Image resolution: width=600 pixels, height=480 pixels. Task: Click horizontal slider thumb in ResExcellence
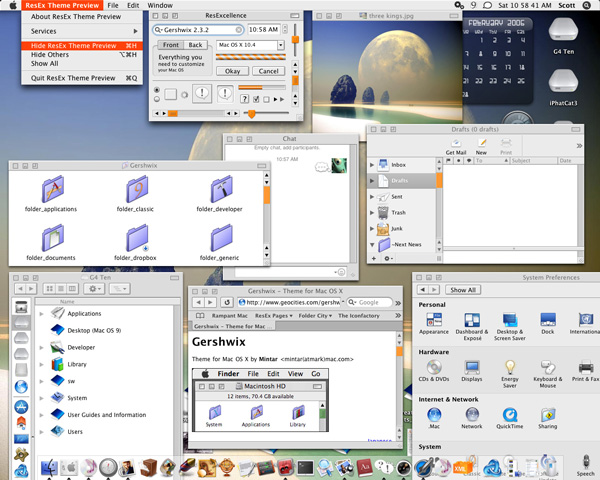click(x=251, y=114)
